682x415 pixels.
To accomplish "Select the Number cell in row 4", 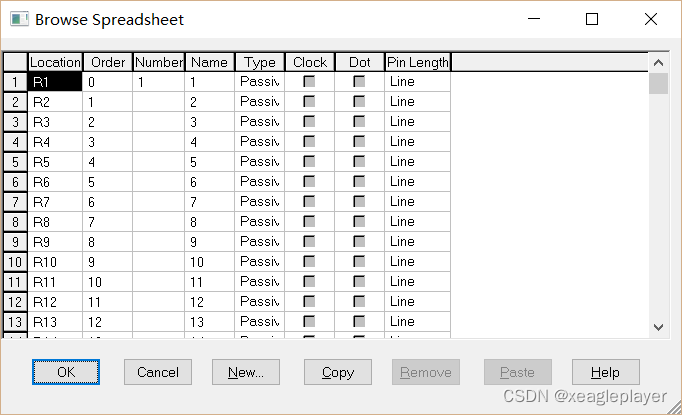I will pyautogui.click(x=159, y=142).
